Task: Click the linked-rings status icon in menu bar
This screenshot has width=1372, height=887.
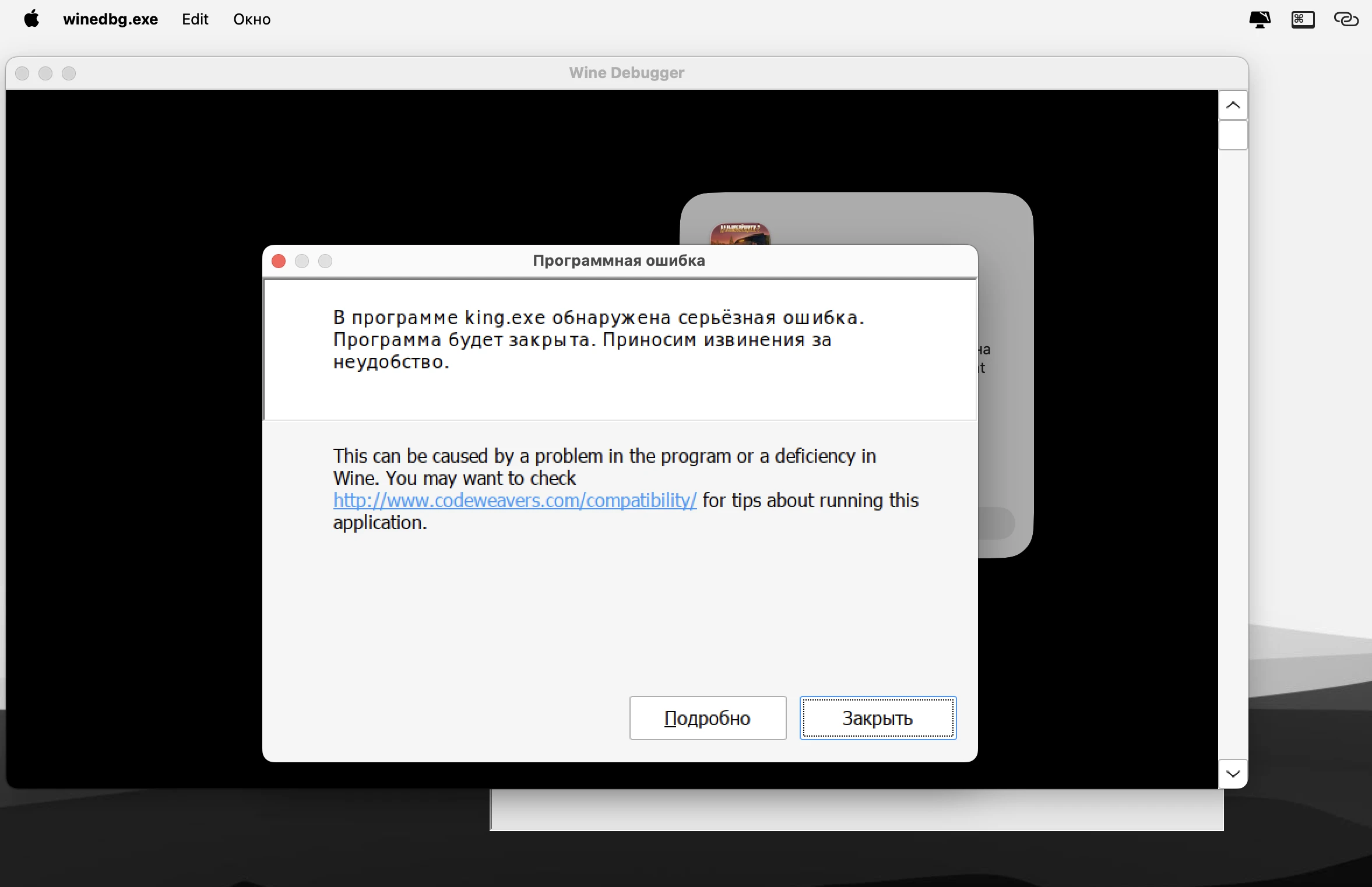Action: point(1346,19)
